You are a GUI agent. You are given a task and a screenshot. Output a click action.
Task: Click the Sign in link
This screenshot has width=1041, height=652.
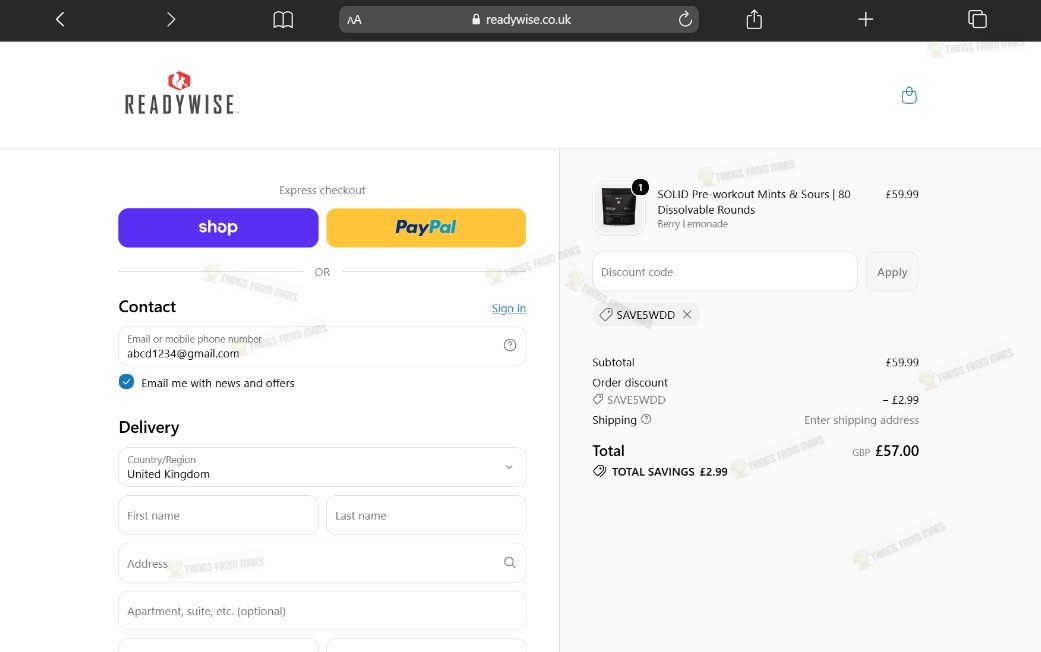[x=509, y=308]
